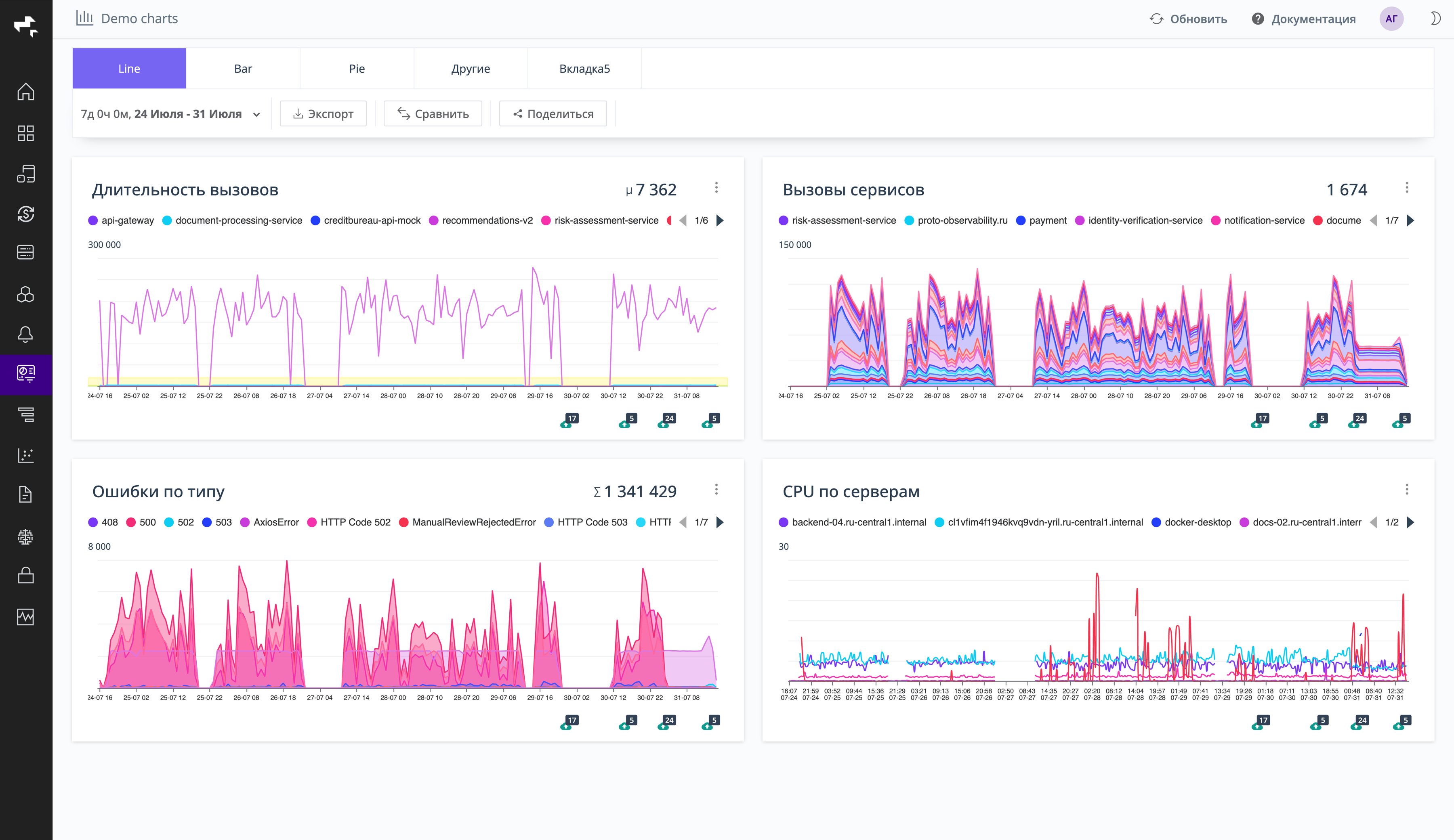1454x840 pixels.
Task: Open the options menu for Длительность вызовов
Action: click(x=716, y=188)
